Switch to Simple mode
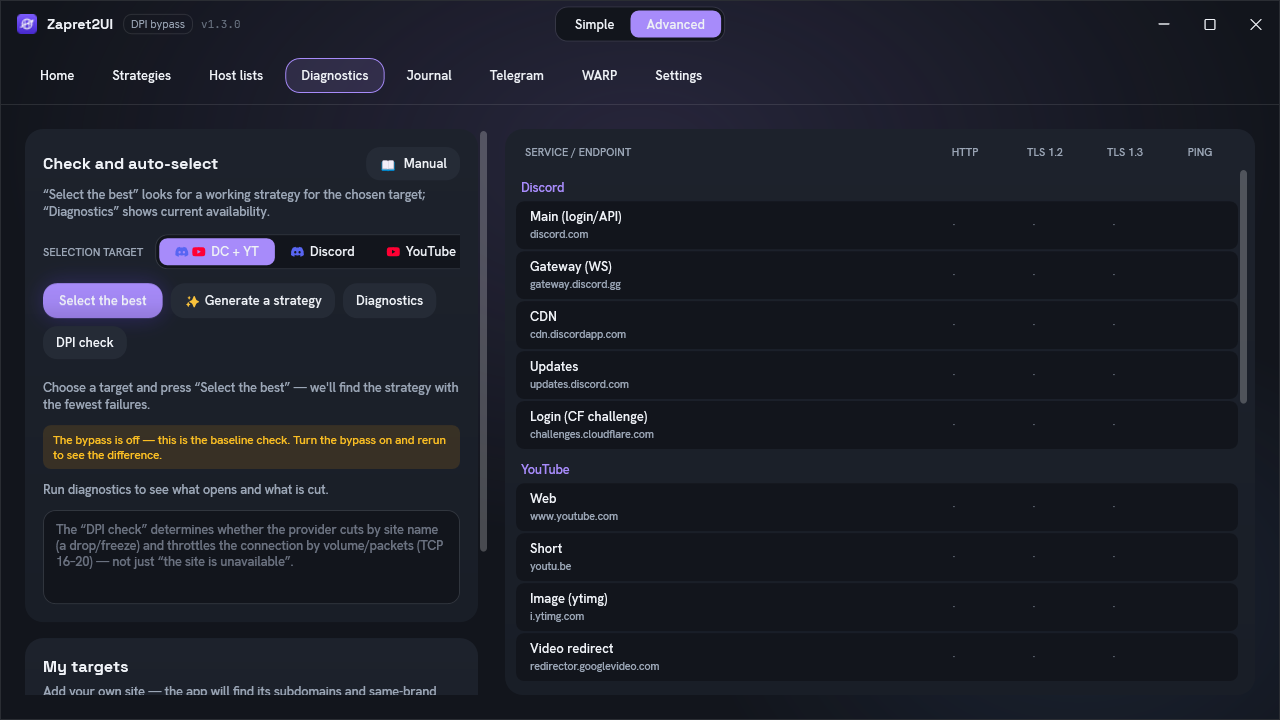Screen dimensions: 1280x720 click(x=594, y=25)
